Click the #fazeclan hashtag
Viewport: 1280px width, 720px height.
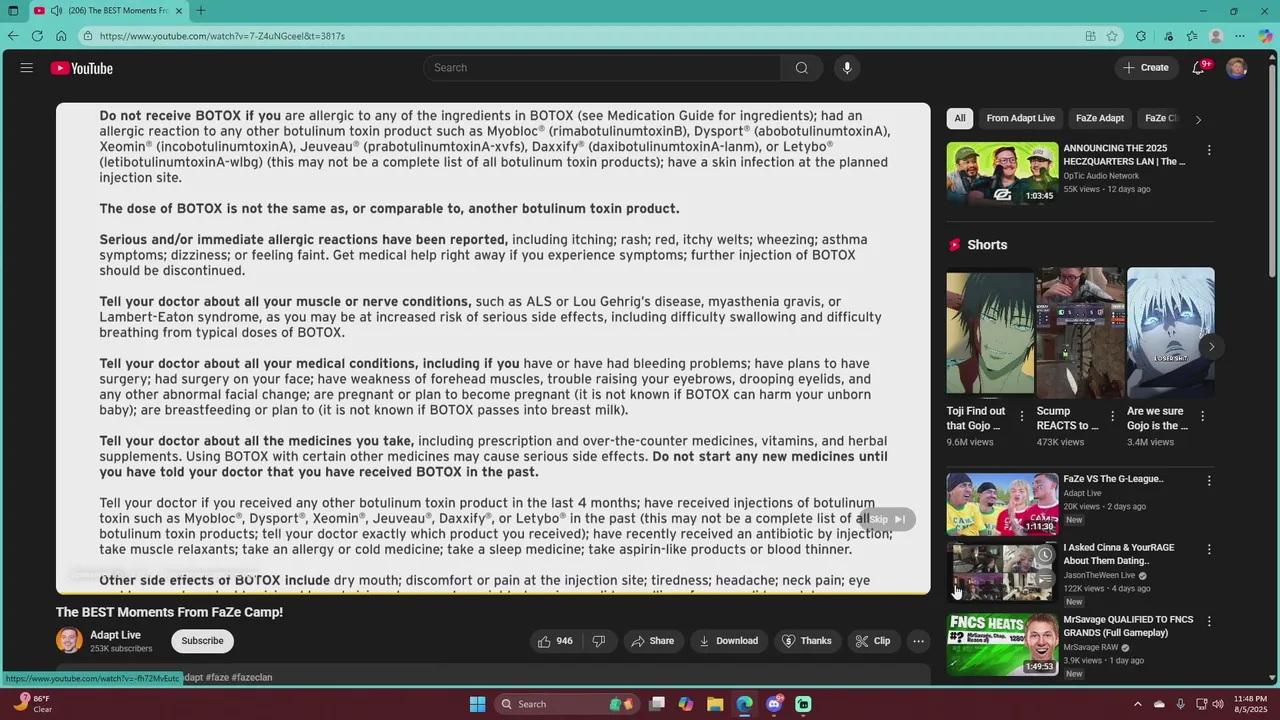click(x=251, y=678)
